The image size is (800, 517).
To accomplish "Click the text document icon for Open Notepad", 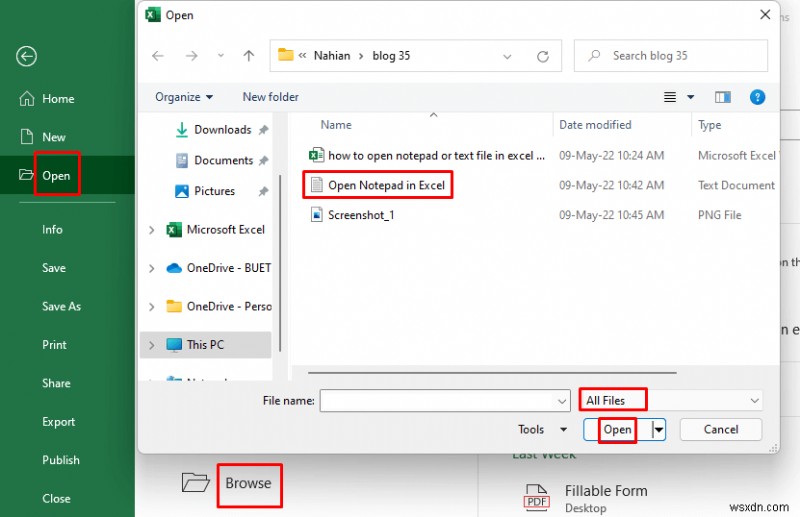I will tap(316, 185).
